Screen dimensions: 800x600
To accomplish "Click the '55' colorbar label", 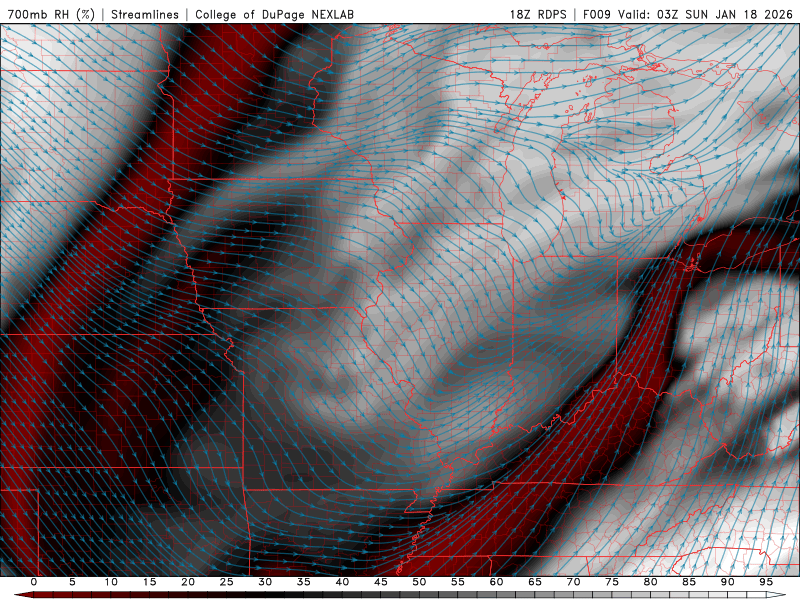I will point(458,582).
